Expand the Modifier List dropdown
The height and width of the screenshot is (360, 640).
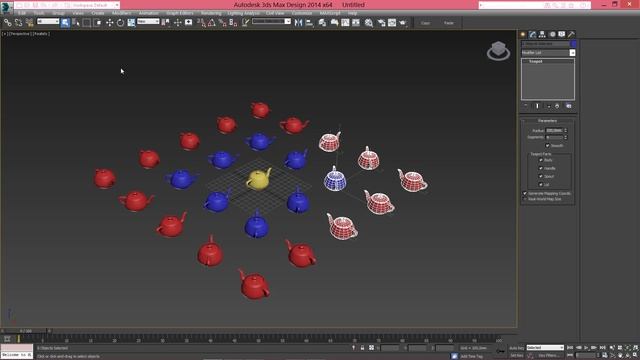[572, 53]
